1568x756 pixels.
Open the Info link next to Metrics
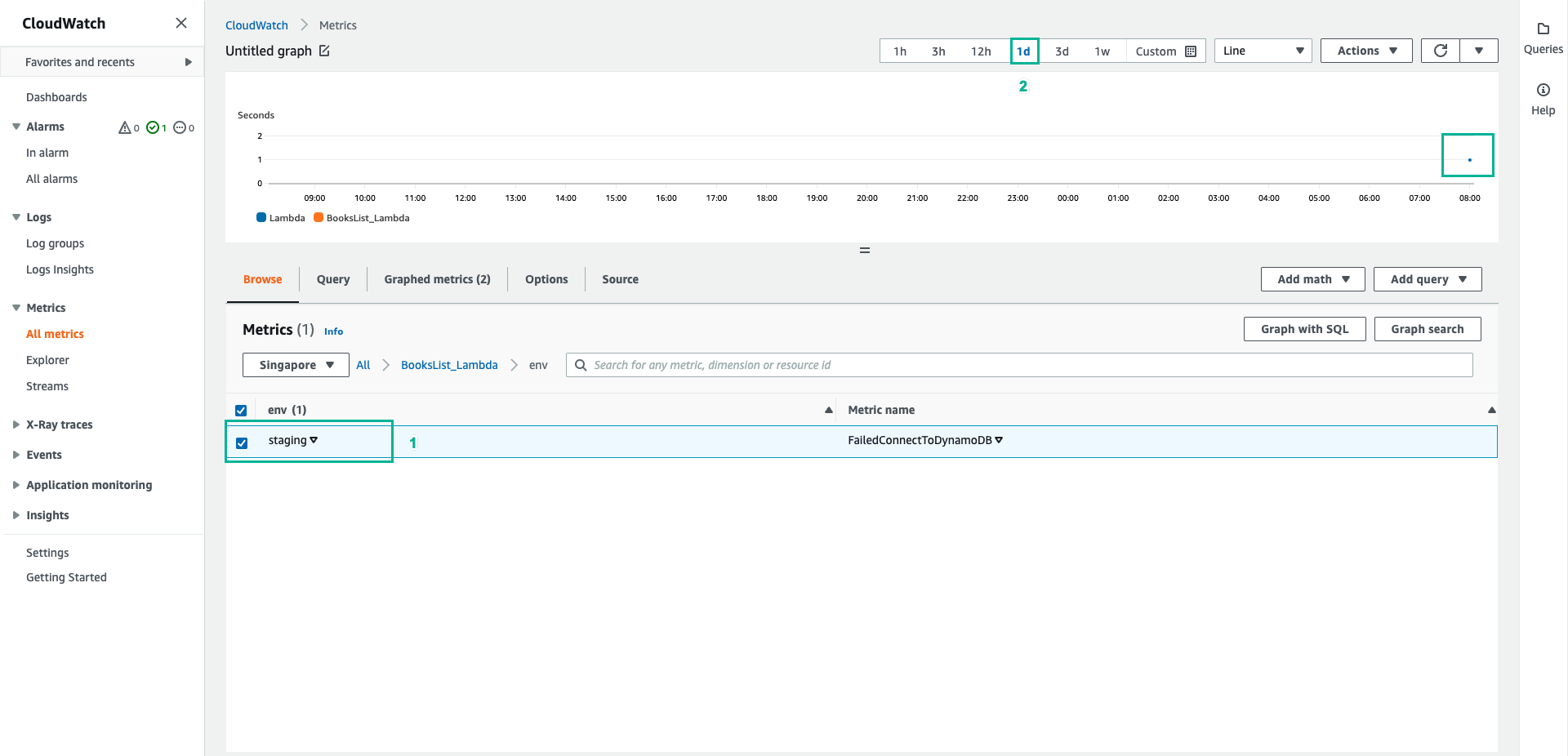pos(333,331)
